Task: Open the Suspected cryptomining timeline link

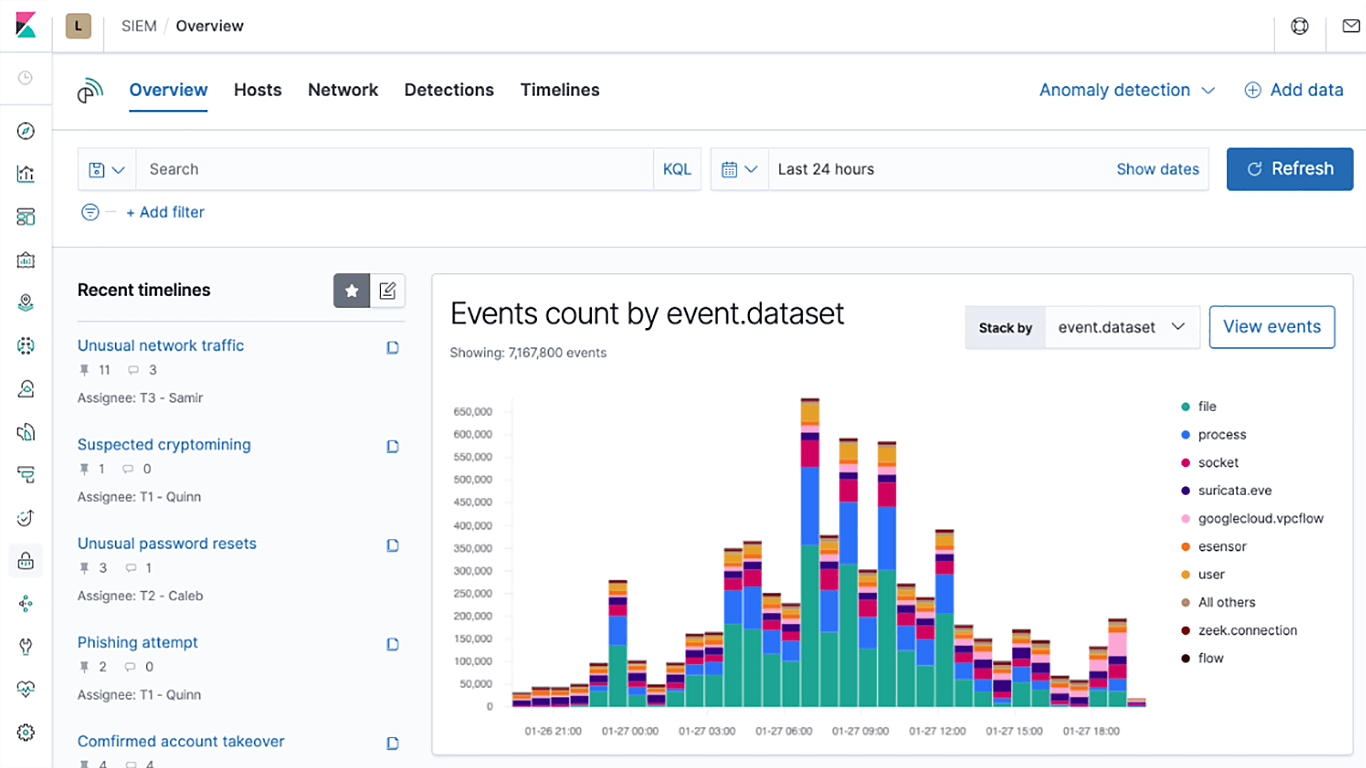Action: (x=164, y=444)
